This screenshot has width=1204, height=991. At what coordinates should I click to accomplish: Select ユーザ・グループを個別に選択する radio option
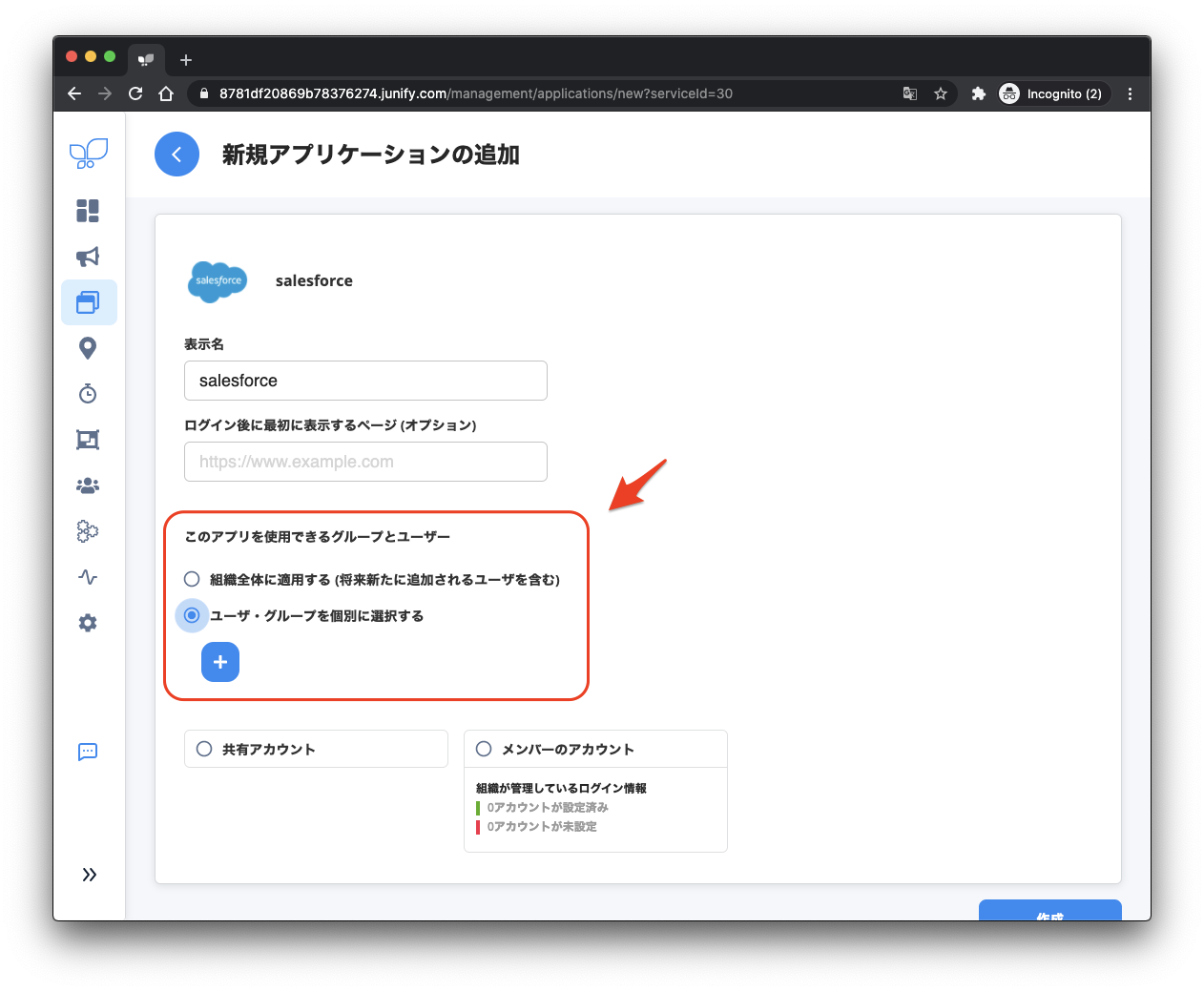tap(193, 615)
